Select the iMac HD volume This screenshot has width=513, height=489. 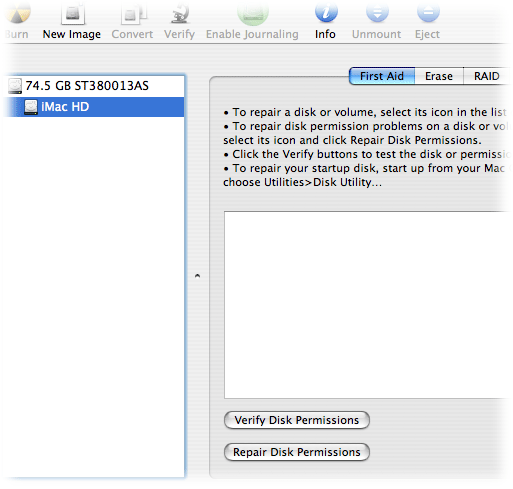pyautogui.click(x=94, y=107)
